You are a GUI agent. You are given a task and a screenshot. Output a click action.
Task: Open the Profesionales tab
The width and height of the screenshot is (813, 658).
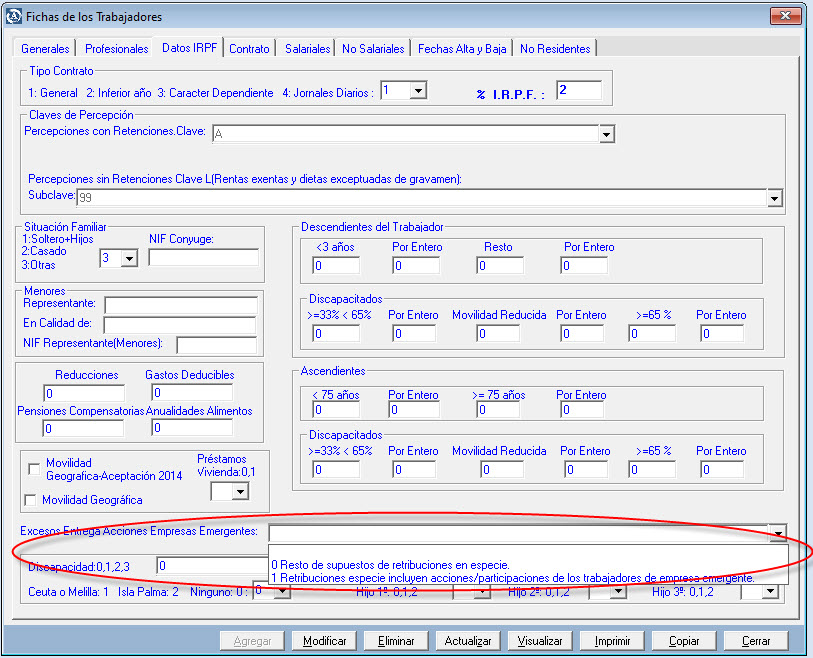tap(116, 49)
